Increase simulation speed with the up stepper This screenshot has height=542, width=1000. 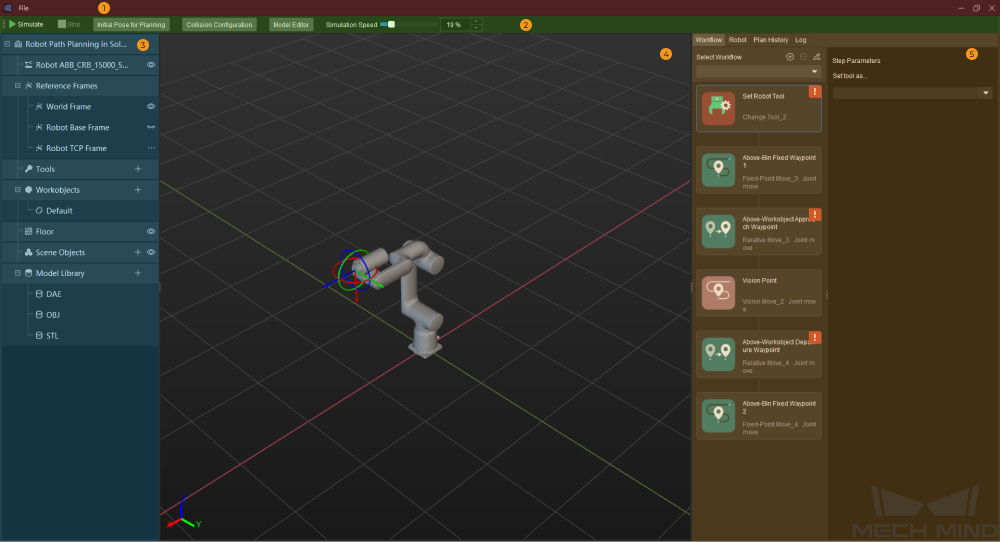pyautogui.click(x=476, y=22)
